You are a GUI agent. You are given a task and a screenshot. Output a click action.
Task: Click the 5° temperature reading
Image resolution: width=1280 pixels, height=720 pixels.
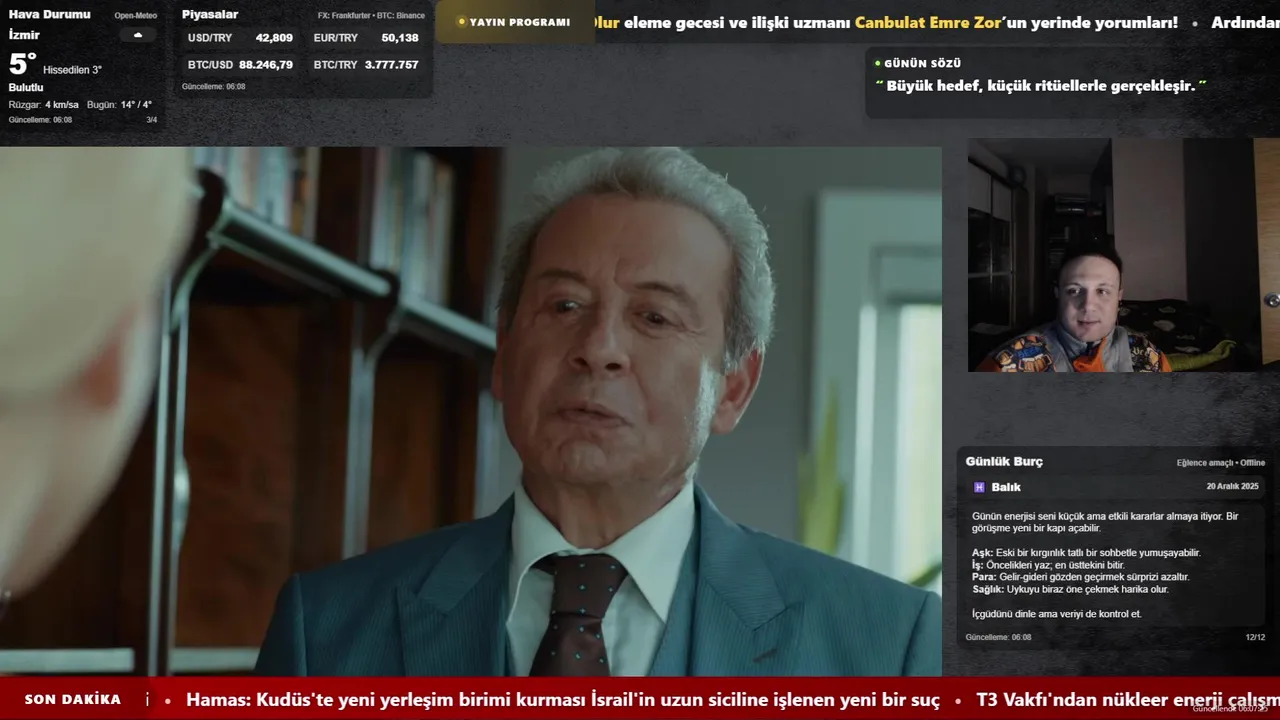point(22,65)
